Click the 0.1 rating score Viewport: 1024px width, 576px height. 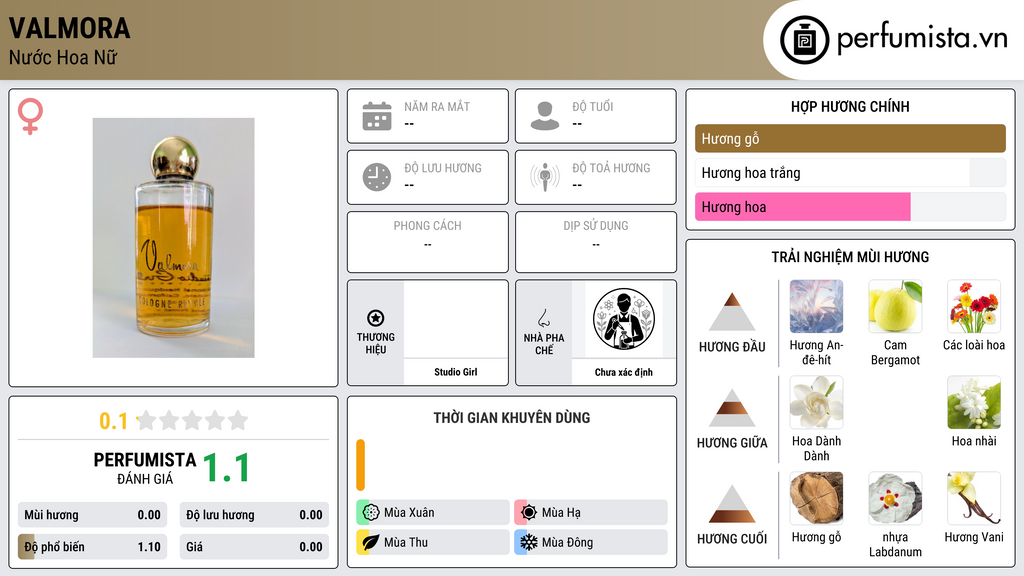113,421
